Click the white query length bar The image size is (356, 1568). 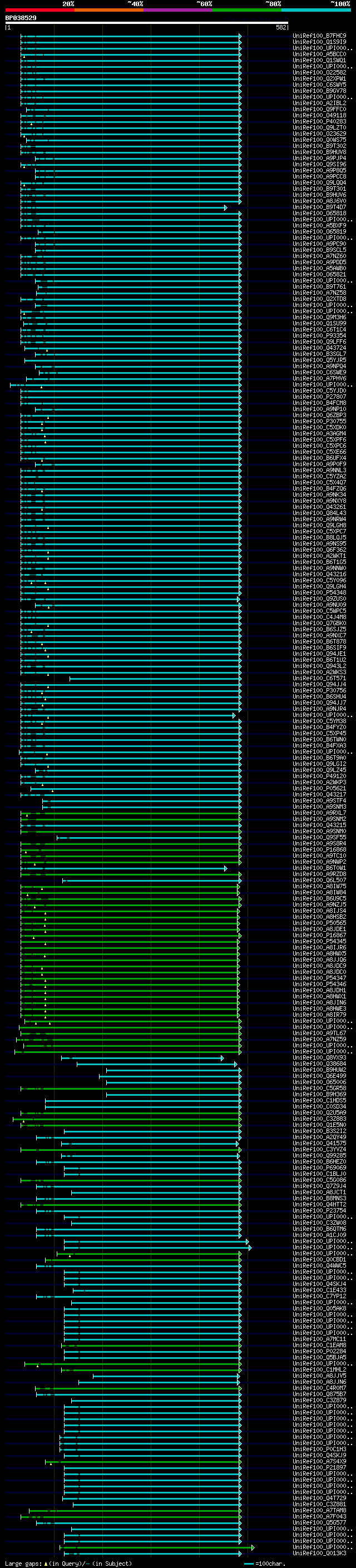147,23
